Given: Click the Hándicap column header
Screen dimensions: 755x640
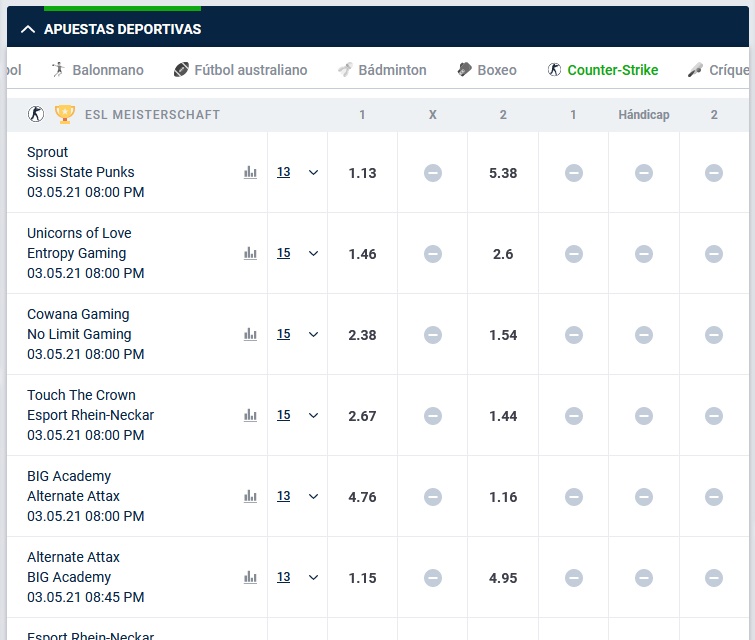Looking at the screenshot, I should point(644,115).
